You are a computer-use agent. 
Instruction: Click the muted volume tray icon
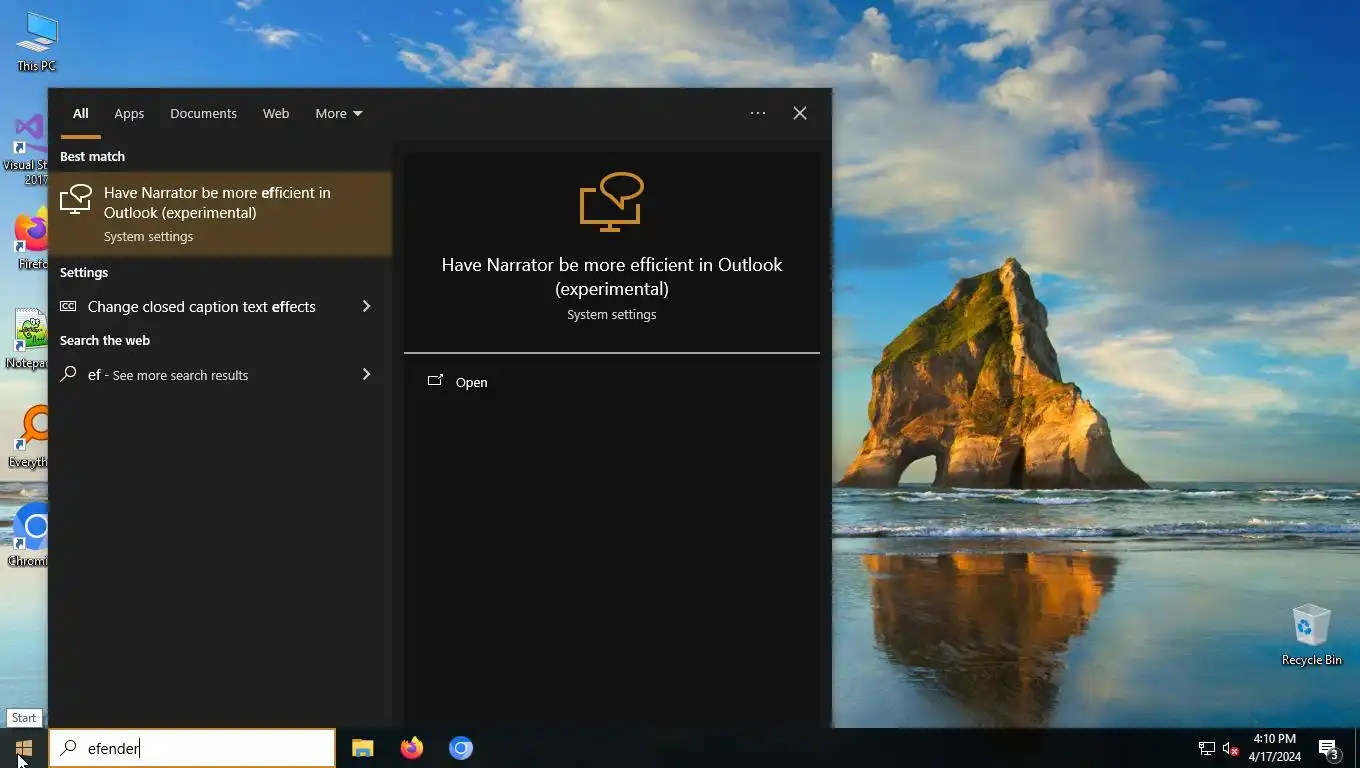[1231, 748]
